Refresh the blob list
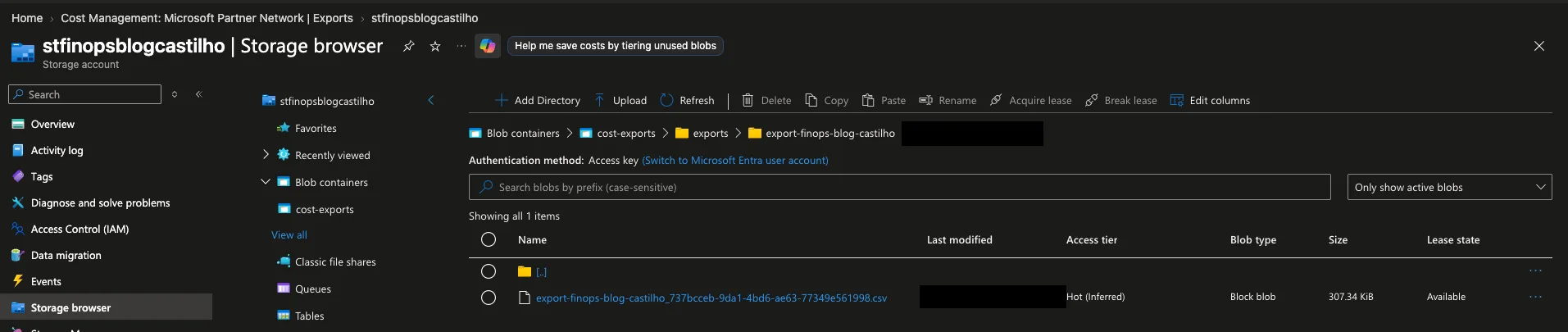The height and width of the screenshot is (332, 1568). click(x=687, y=100)
